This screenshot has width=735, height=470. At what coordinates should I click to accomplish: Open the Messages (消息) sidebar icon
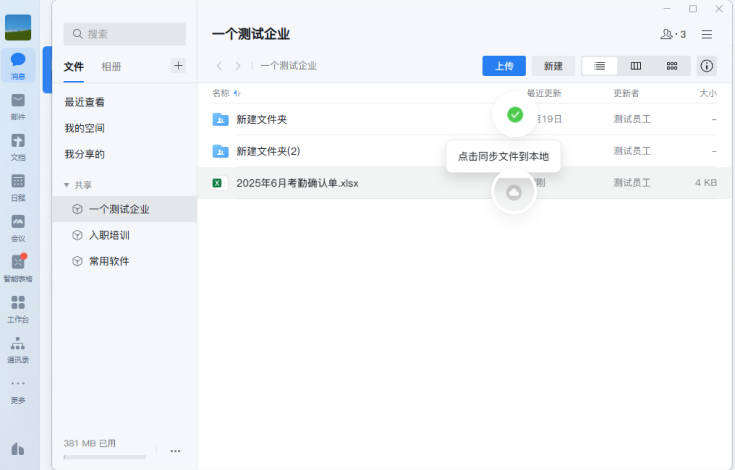[18, 65]
